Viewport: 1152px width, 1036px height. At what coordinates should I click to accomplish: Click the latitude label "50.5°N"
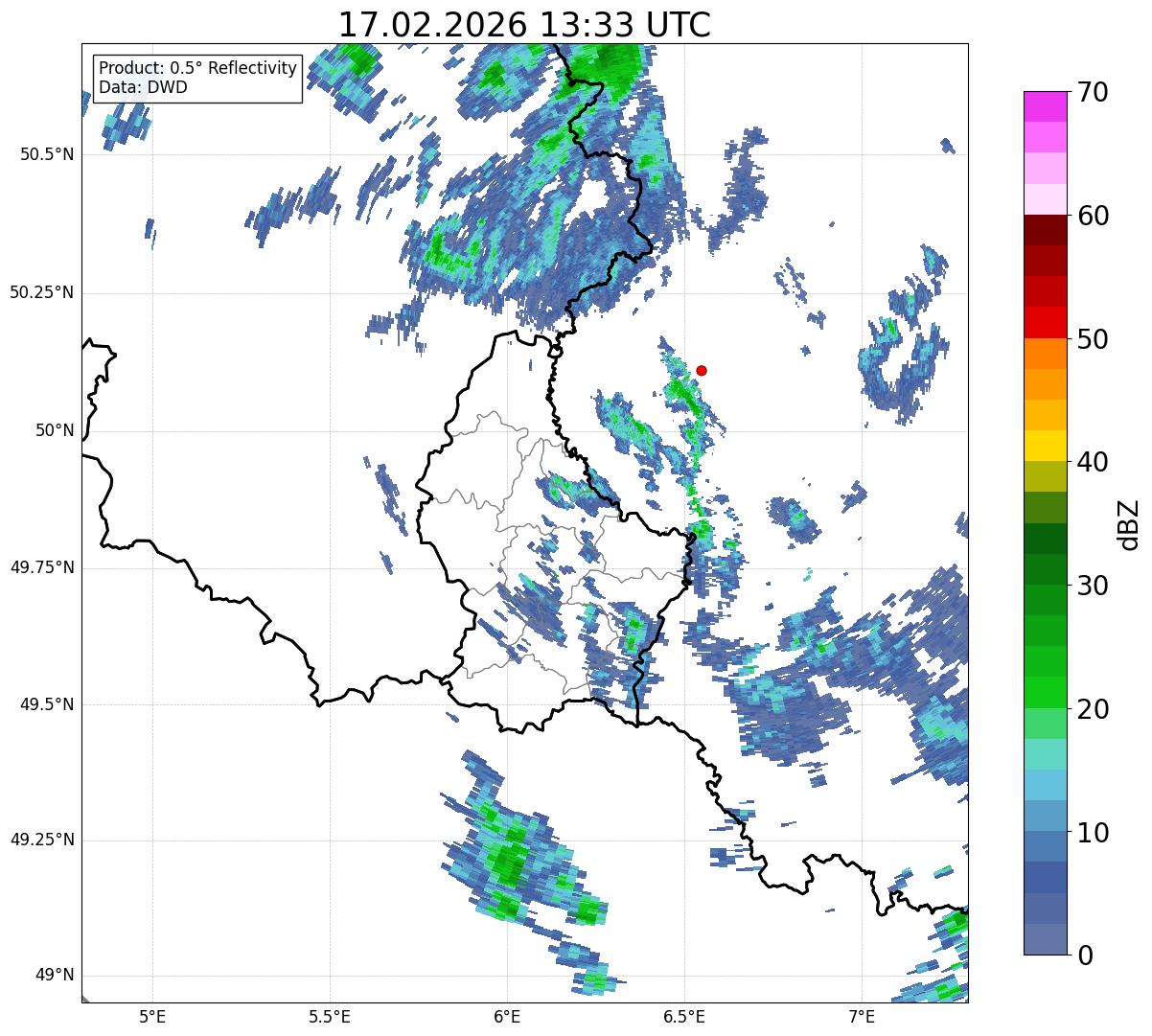tap(46, 154)
